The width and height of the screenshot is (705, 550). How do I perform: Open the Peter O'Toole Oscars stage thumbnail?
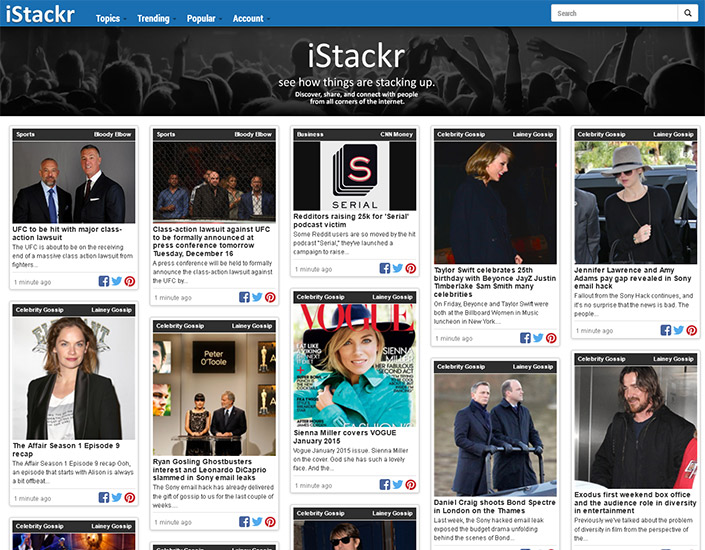click(214, 394)
